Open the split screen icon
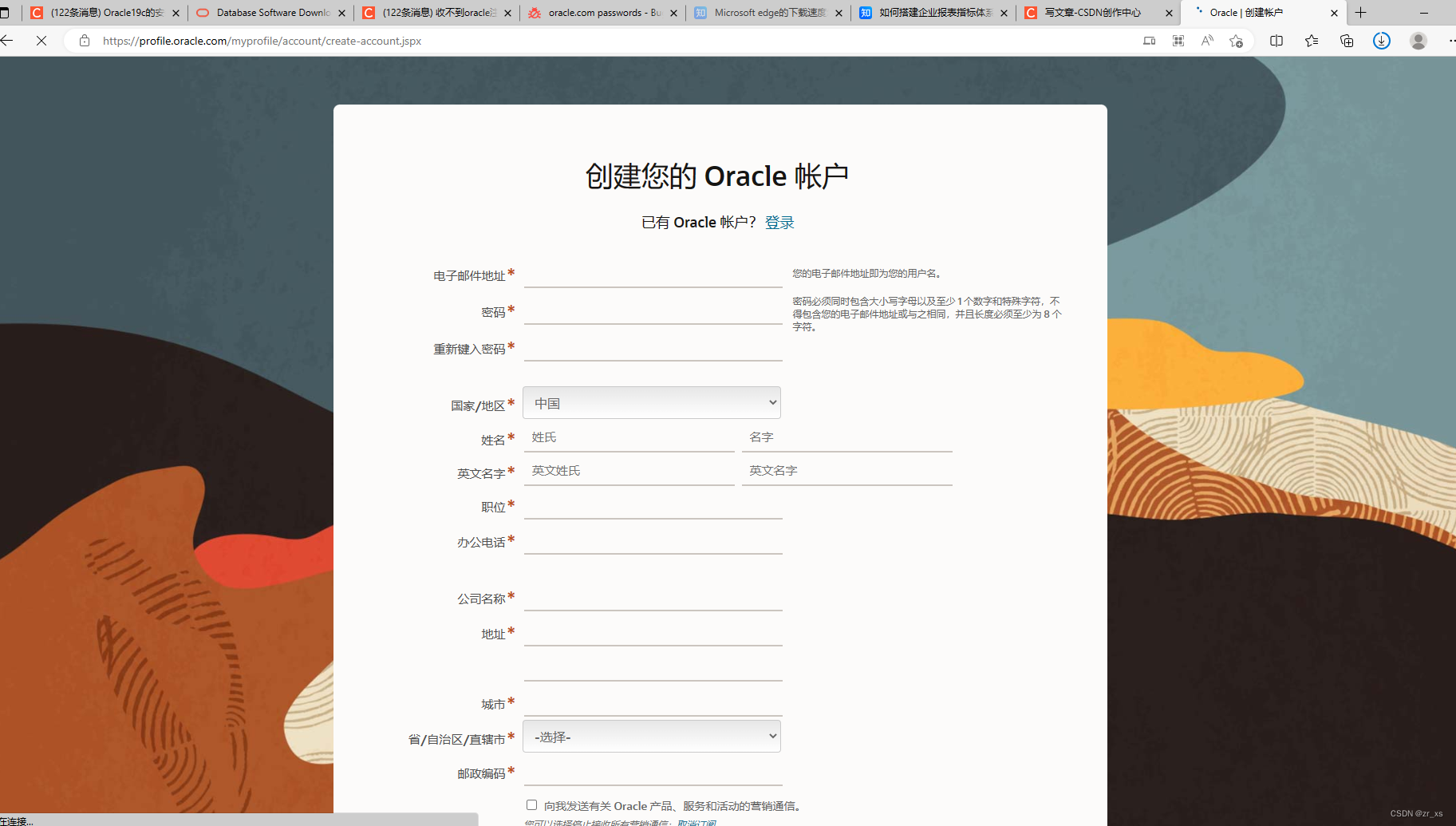Screen dimensions: 1456x826 click(1276, 41)
